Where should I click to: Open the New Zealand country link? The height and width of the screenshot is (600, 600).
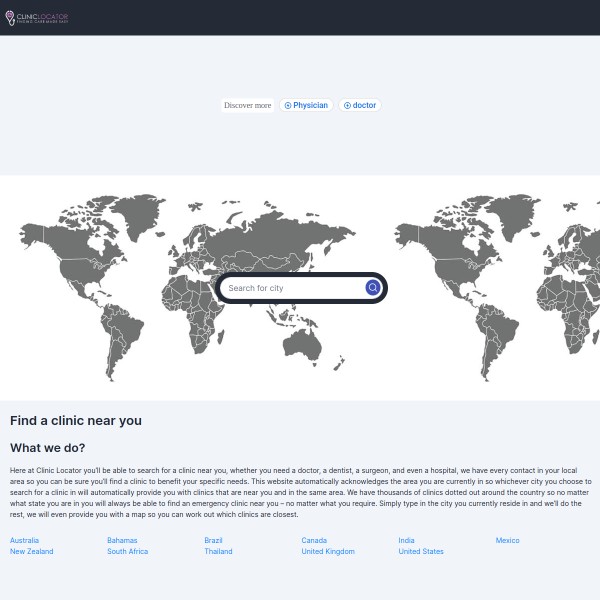(32, 551)
